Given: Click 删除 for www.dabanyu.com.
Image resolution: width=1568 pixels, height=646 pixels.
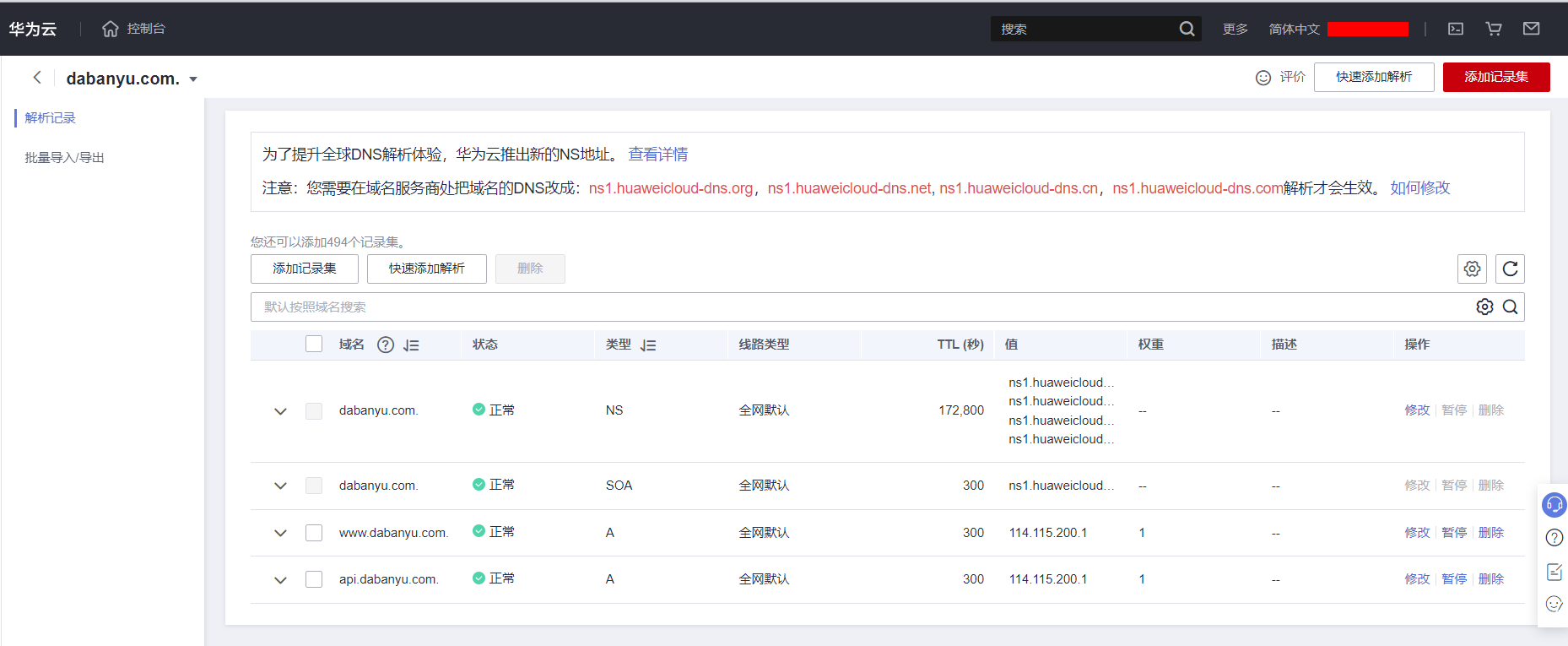Looking at the screenshot, I should pyautogui.click(x=1491, y=532).
